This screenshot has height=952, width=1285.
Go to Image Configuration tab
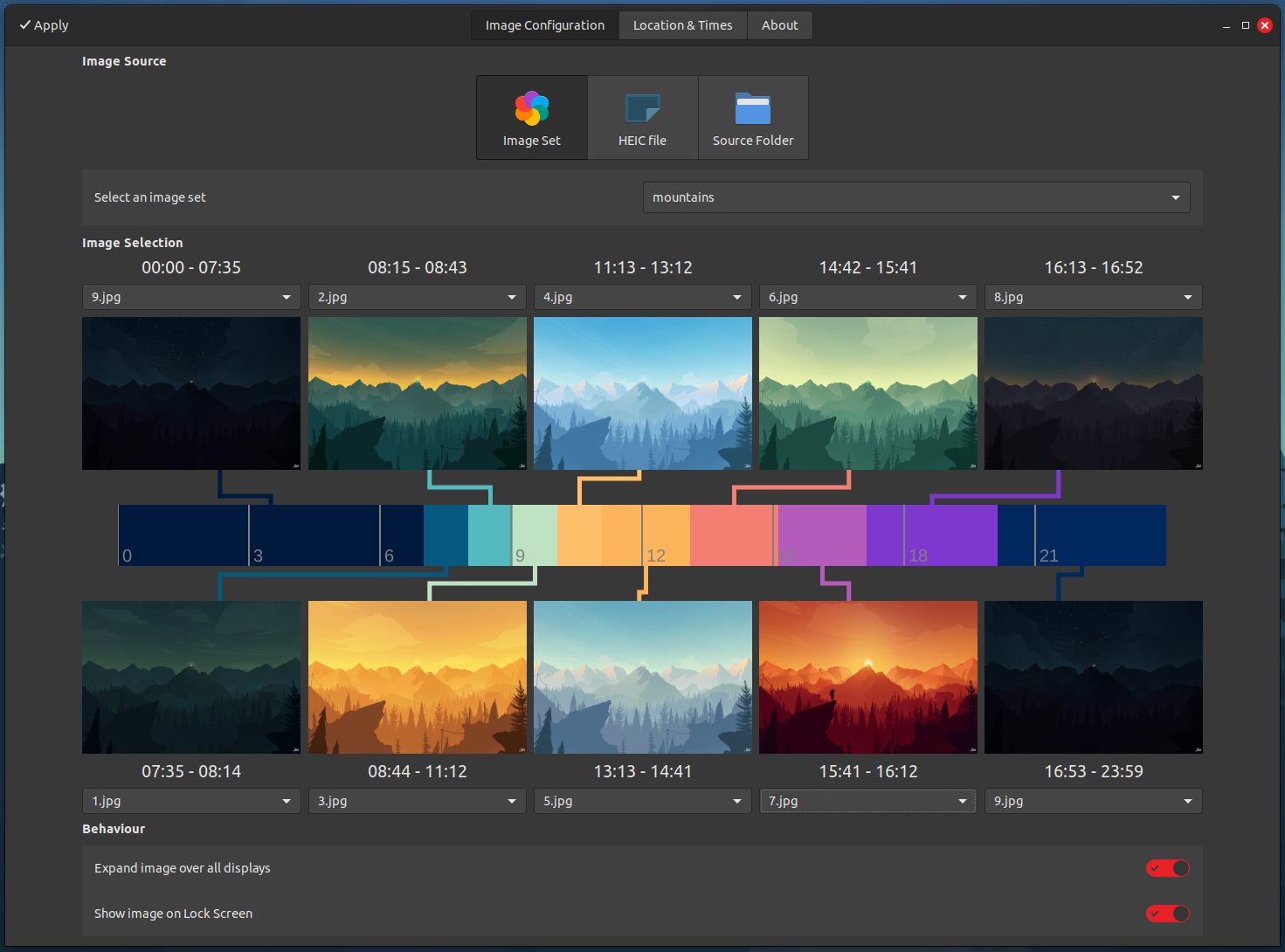pos(544,25)
